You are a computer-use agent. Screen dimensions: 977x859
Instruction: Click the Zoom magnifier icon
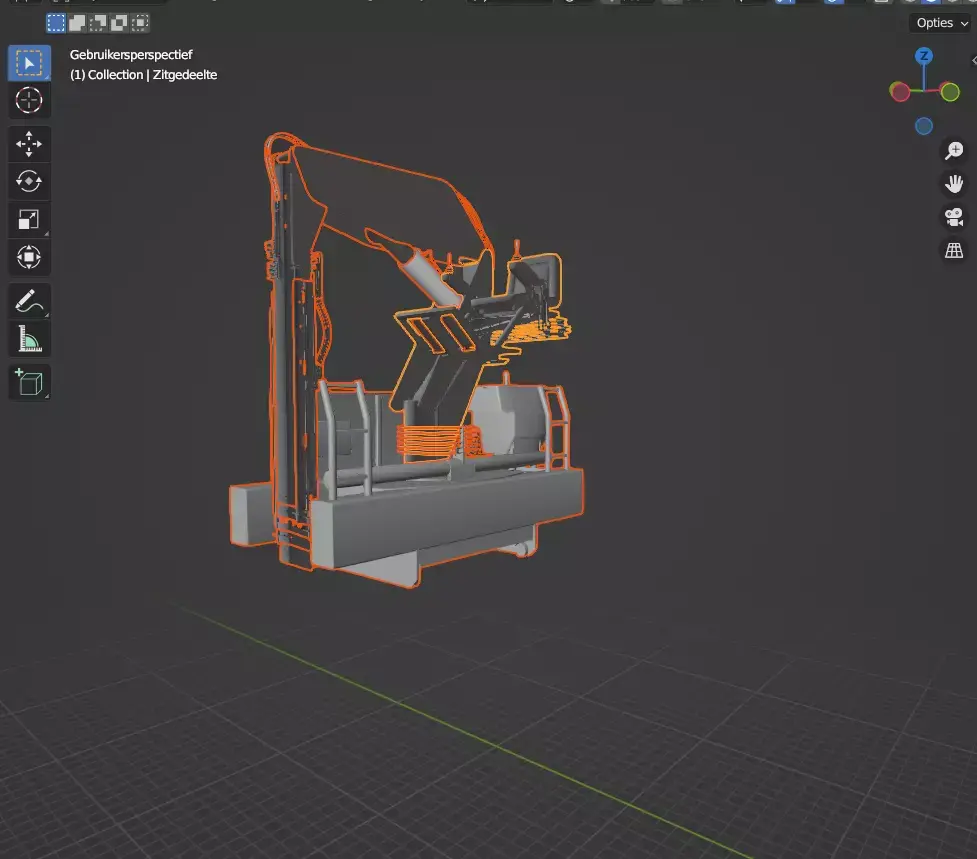pyautogui.click(x=953, y=149)
